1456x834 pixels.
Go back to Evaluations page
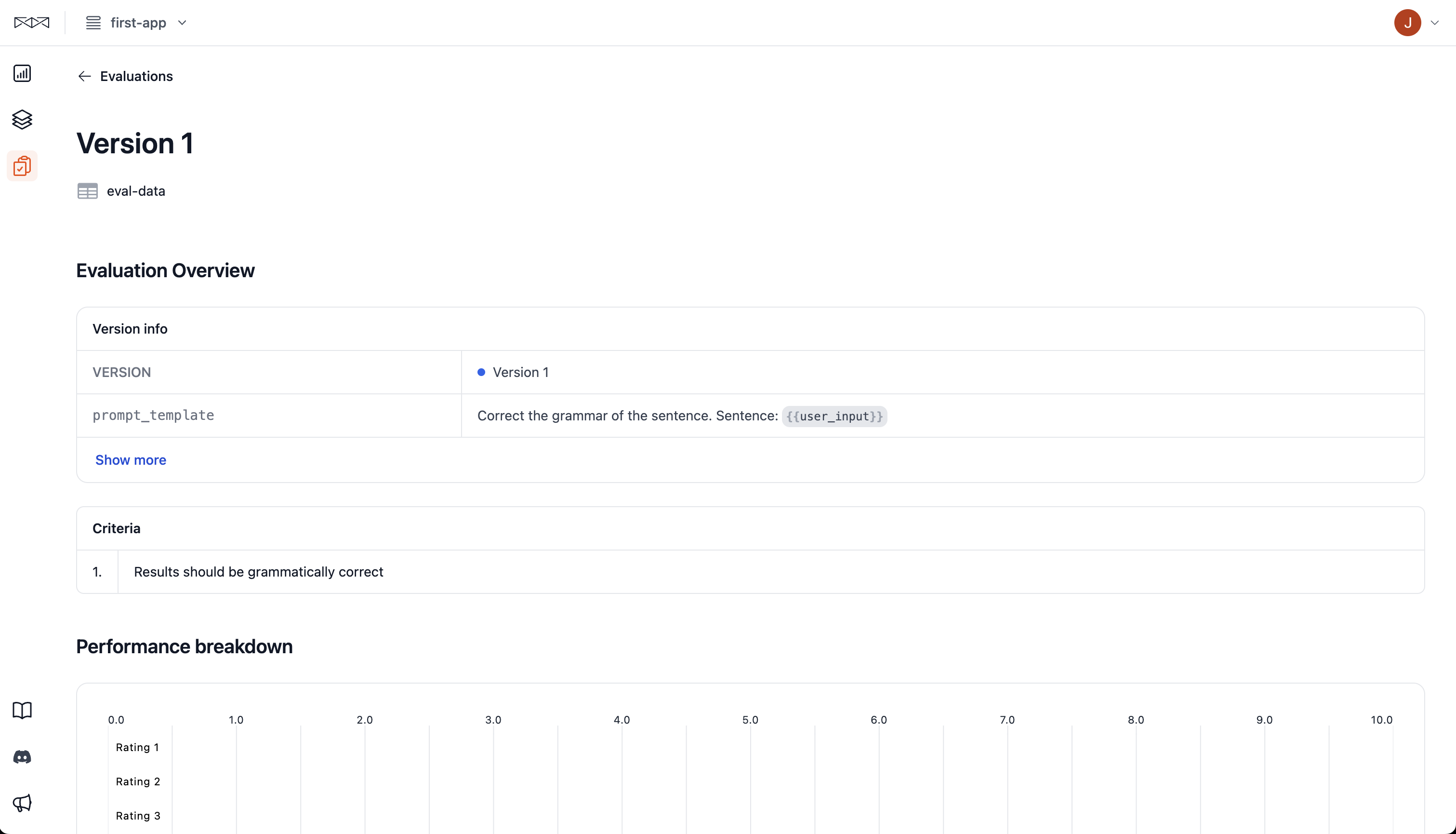[x=136, y=76]
